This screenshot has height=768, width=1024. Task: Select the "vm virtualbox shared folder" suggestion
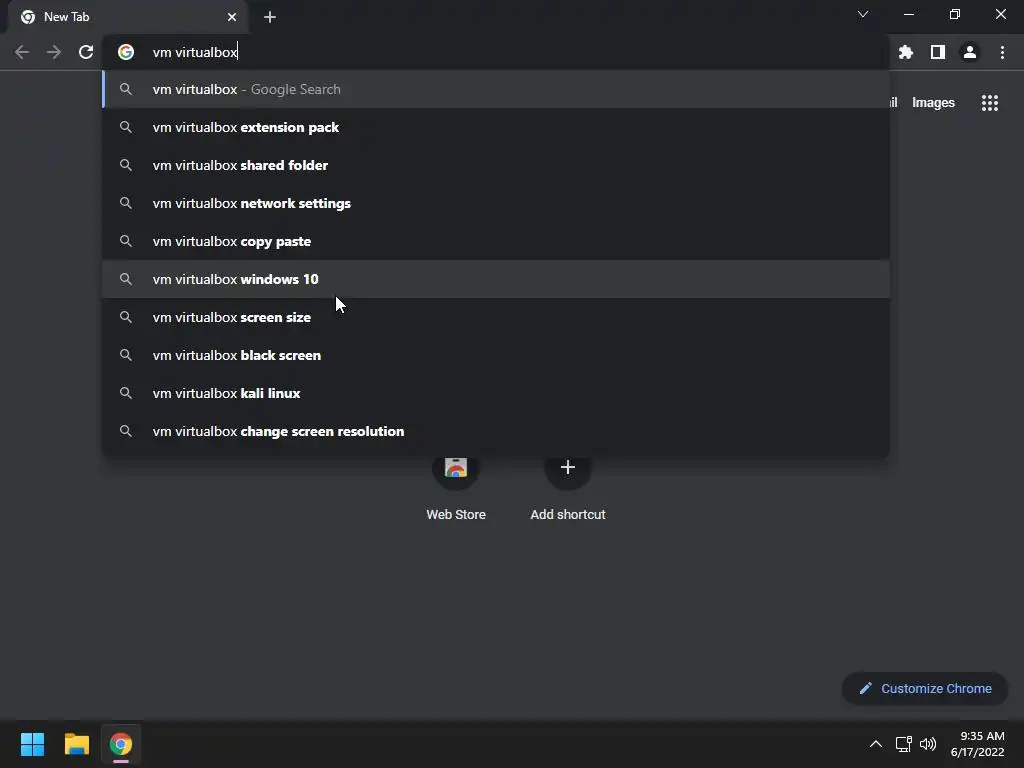coord(240,165)
